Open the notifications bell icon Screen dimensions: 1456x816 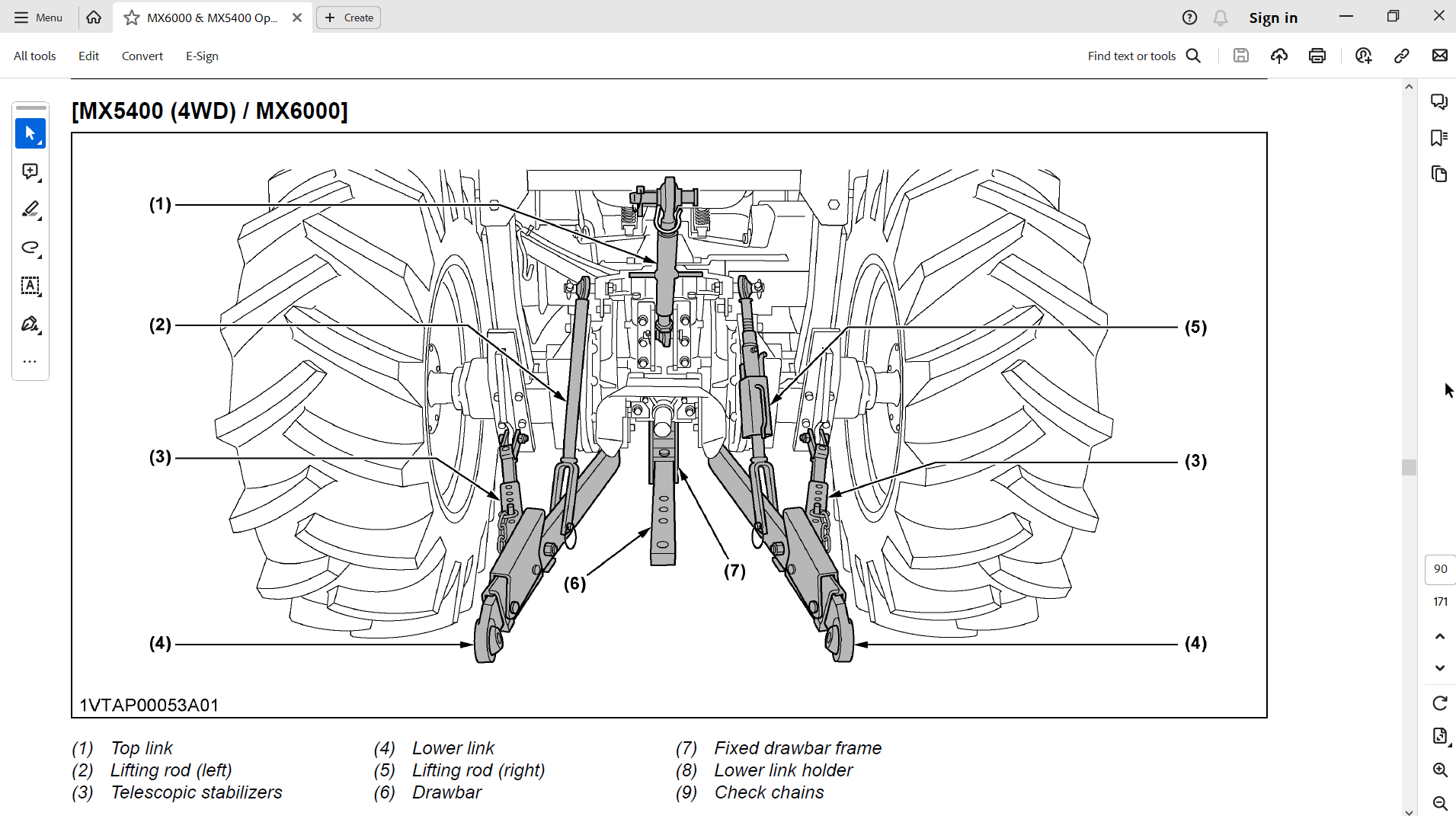click(1221, 18)
